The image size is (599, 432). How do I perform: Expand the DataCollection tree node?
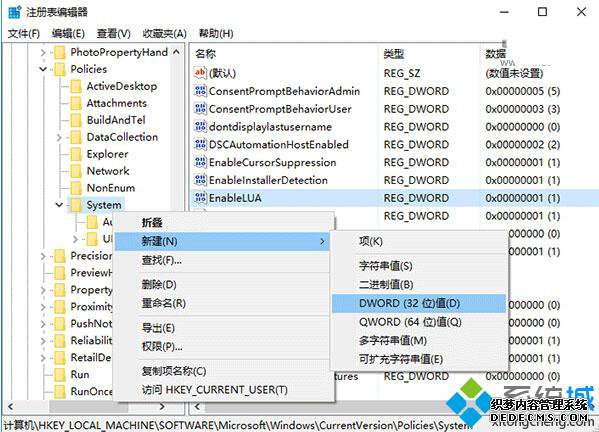pos(59,137)
